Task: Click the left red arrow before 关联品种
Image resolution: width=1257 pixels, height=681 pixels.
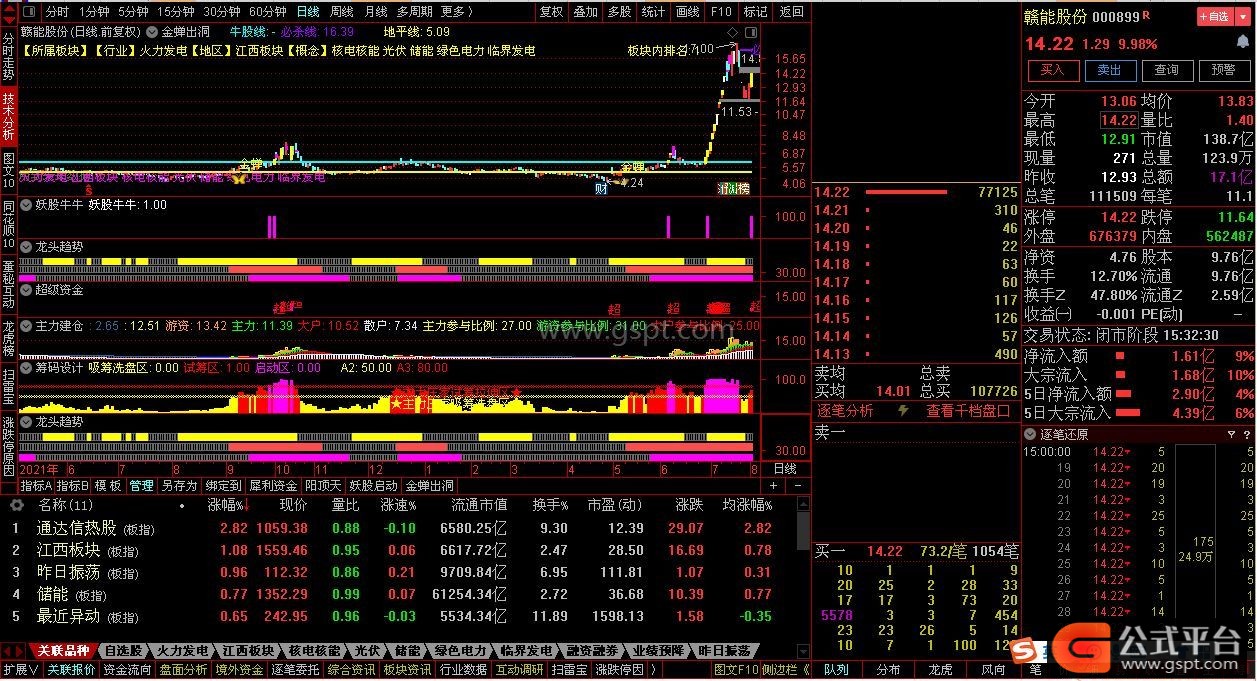Action: pyautogui.click(x=8, y=651)
